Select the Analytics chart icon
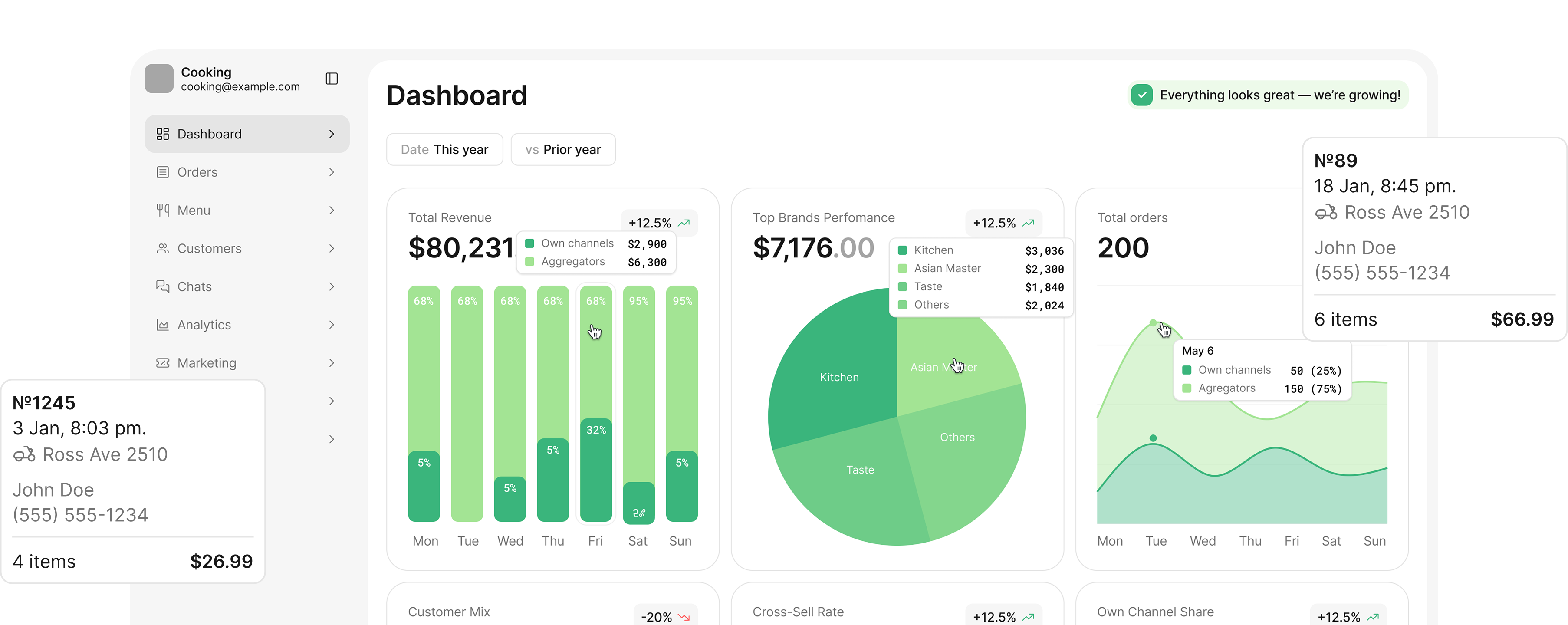 pos(162,324)
